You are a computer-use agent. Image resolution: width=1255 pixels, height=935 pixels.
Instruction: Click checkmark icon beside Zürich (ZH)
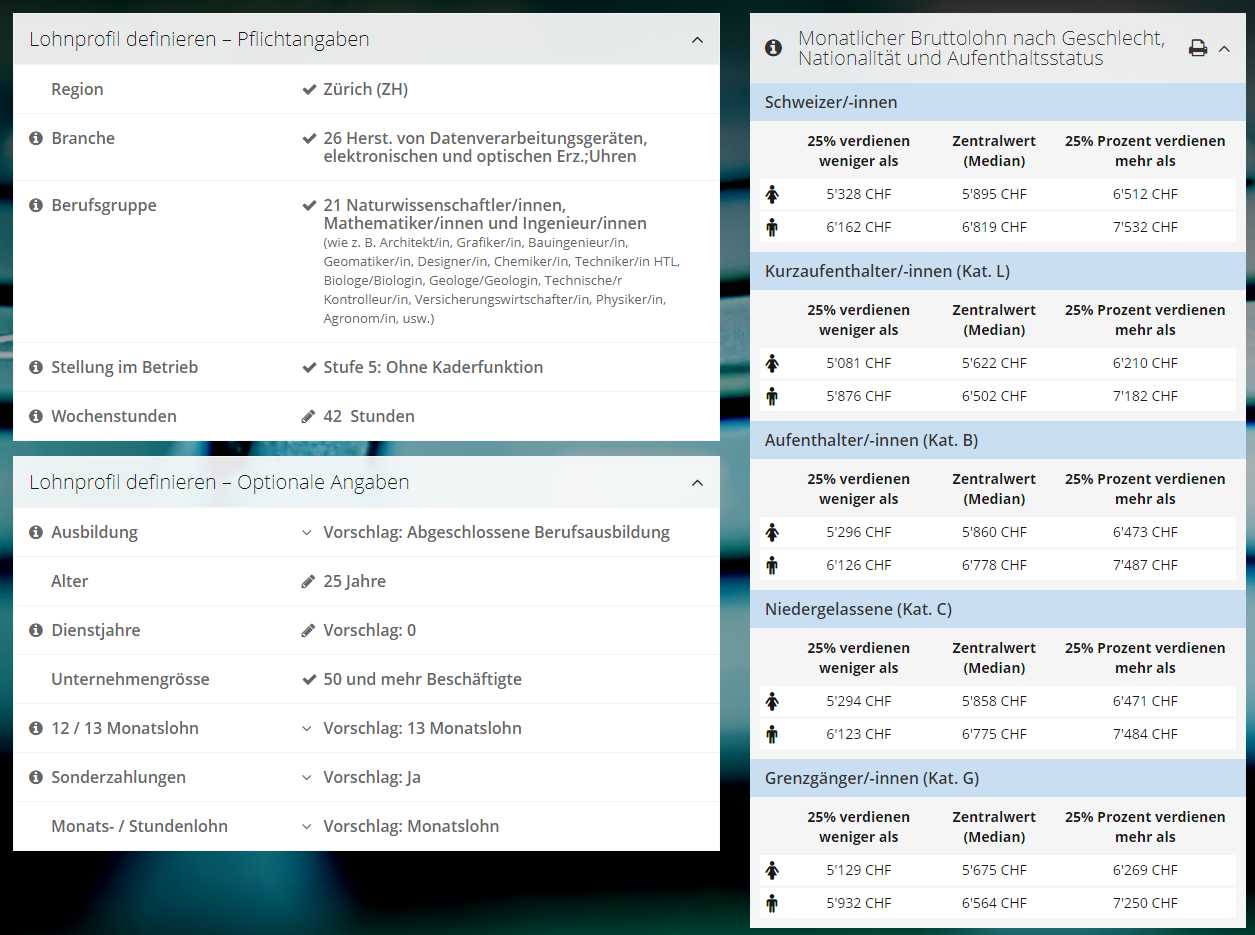coord(309,89)
